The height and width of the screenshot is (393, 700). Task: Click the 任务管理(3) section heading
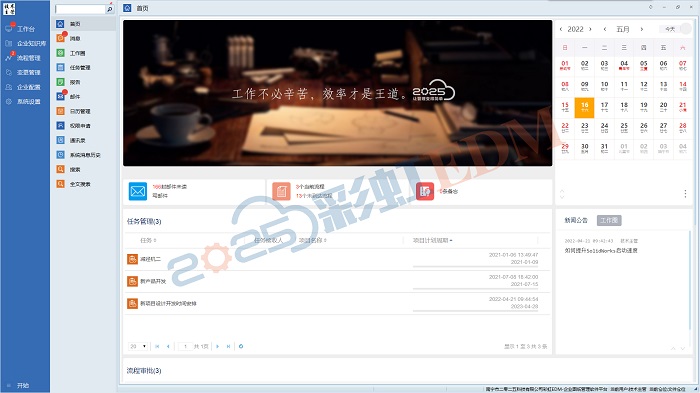[x=144, y=221]
